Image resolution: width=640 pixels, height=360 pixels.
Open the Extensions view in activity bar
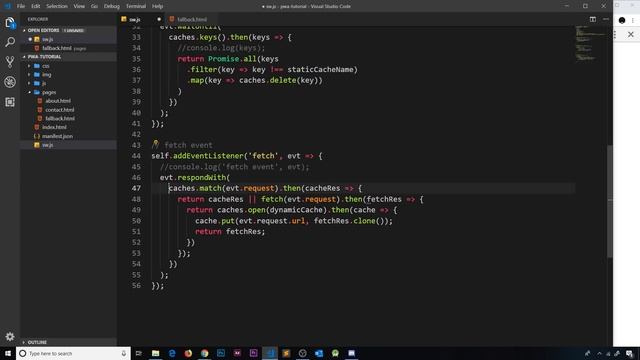click(x=10, y=102)
